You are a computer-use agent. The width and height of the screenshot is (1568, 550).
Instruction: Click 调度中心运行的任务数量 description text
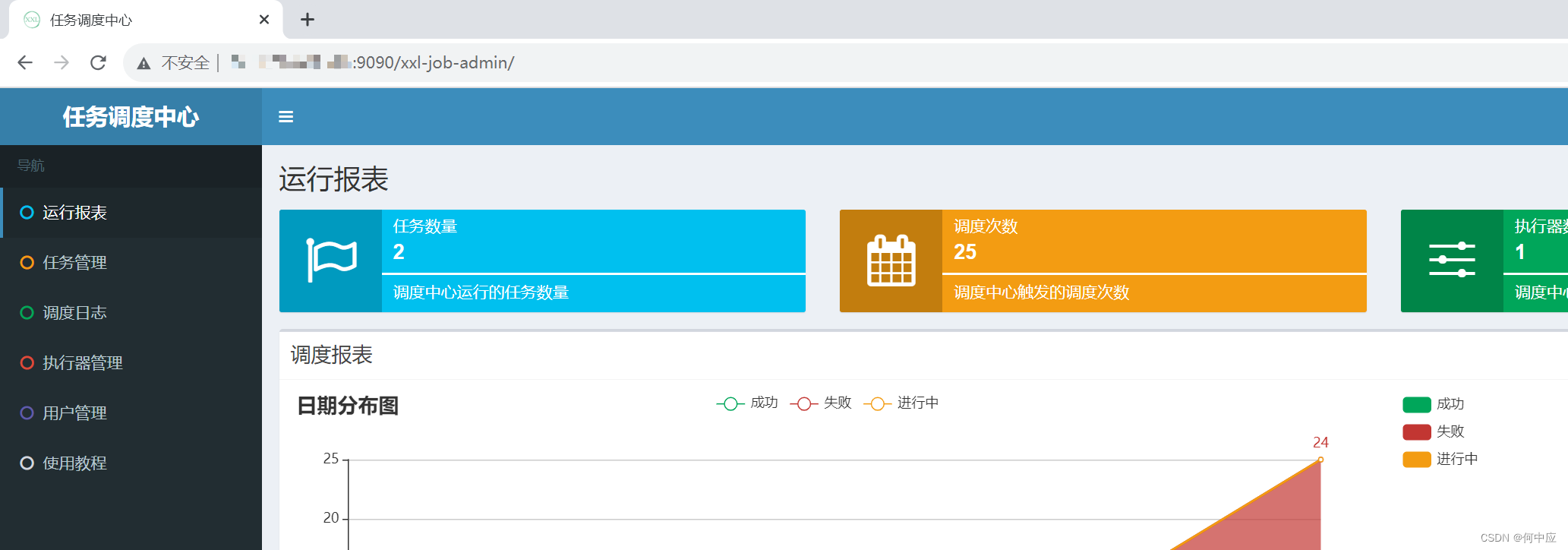click(481, 292)
